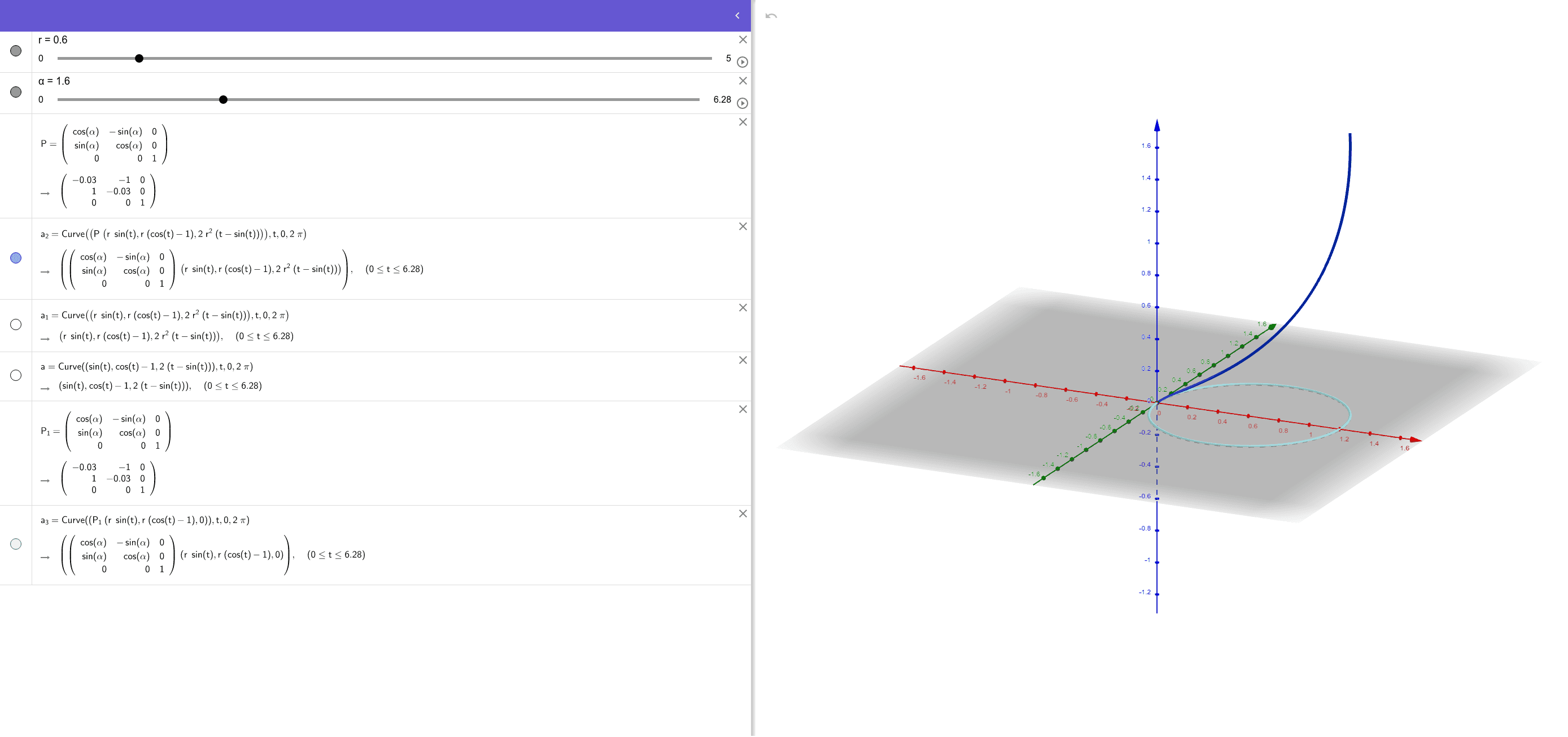The image size is (1568, 737).
Task: Remove curve a₃ with its × icon
Action: click(742, 512)
